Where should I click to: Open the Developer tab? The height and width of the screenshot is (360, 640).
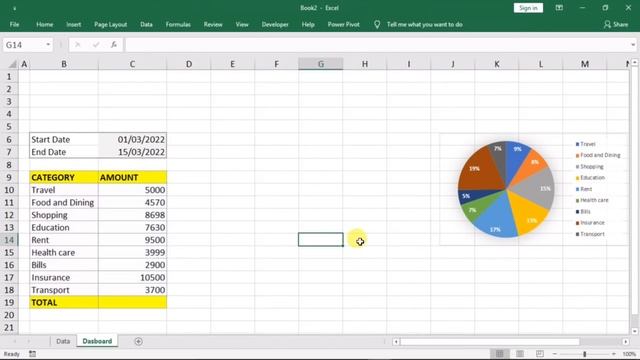click(275, 24)
